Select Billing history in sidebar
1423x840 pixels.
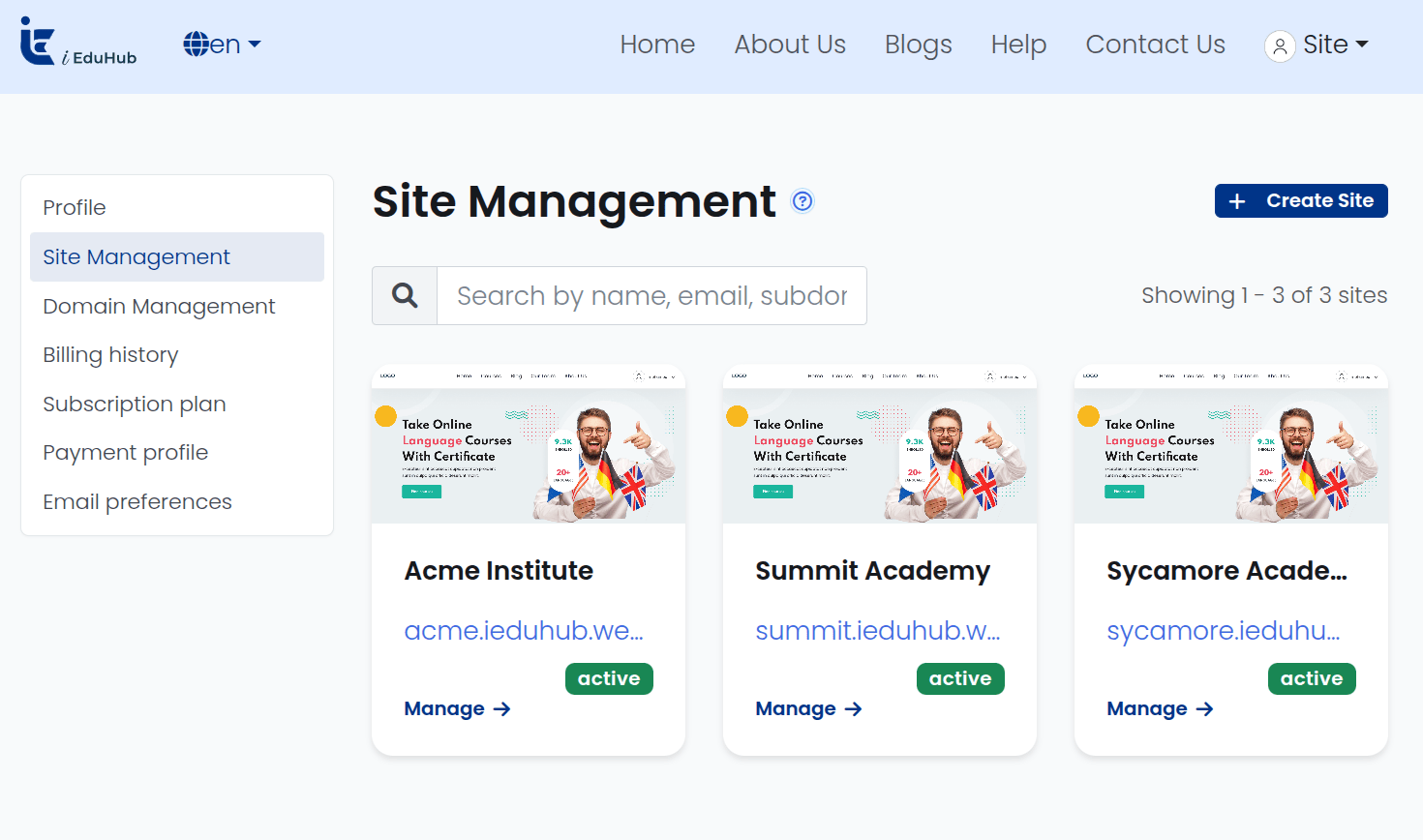point(110,355)
